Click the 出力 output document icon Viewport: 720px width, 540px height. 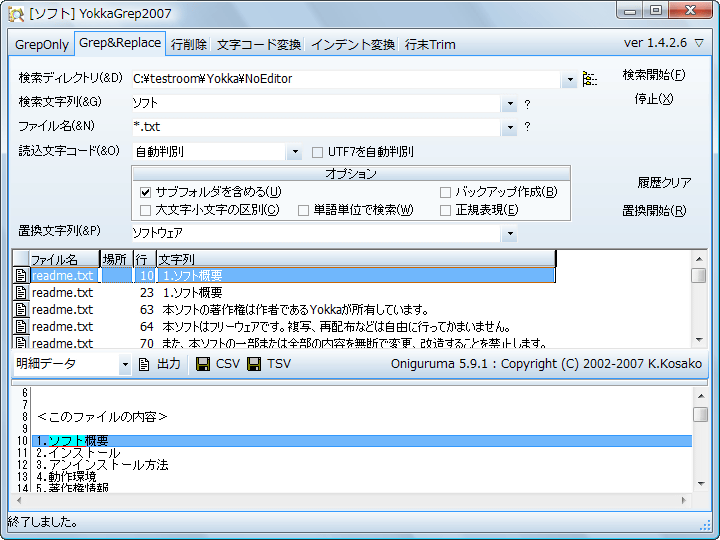click(144, 365)
